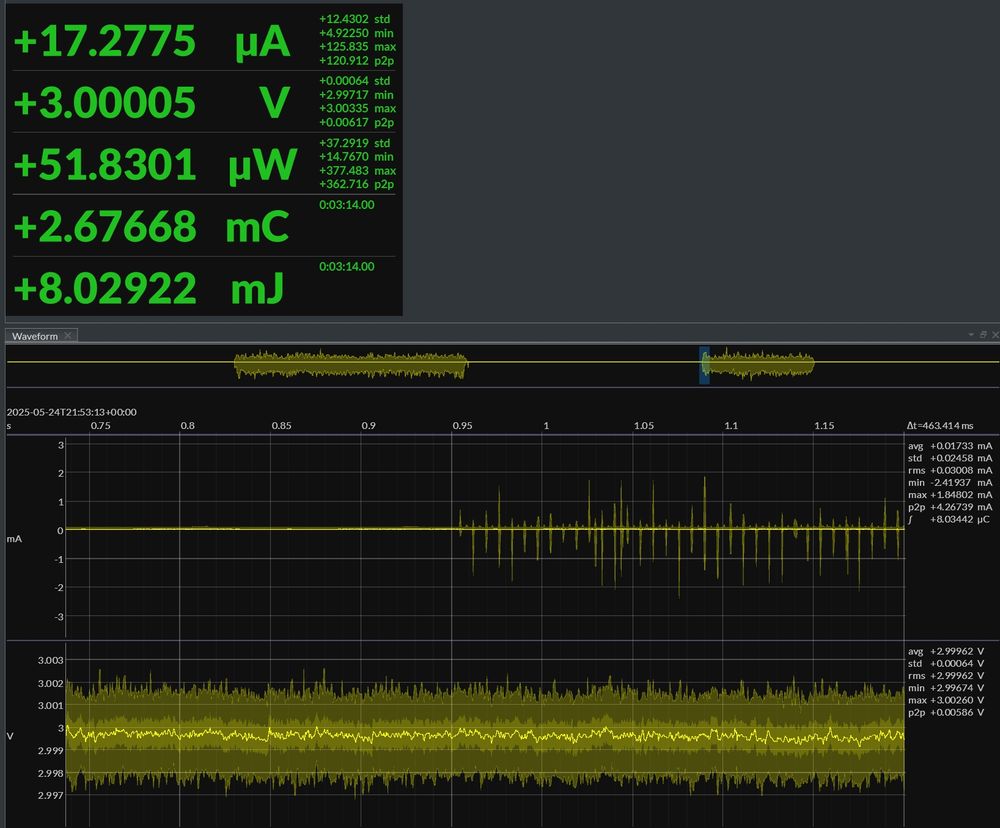Click the current +125.835 max statistic

[x=357, y=47]
